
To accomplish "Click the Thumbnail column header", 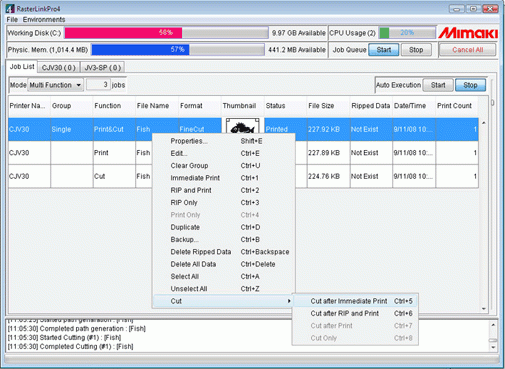I will tap(243, 106).
